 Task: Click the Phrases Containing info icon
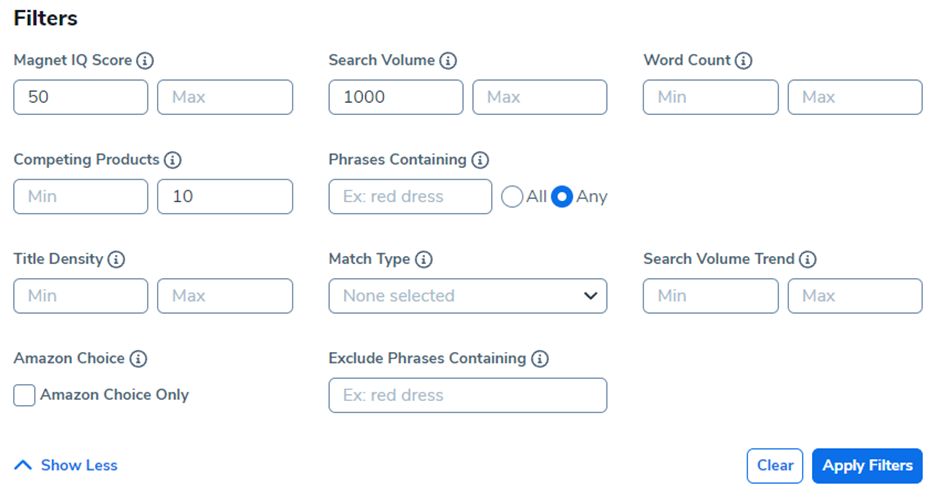(480, 160)
